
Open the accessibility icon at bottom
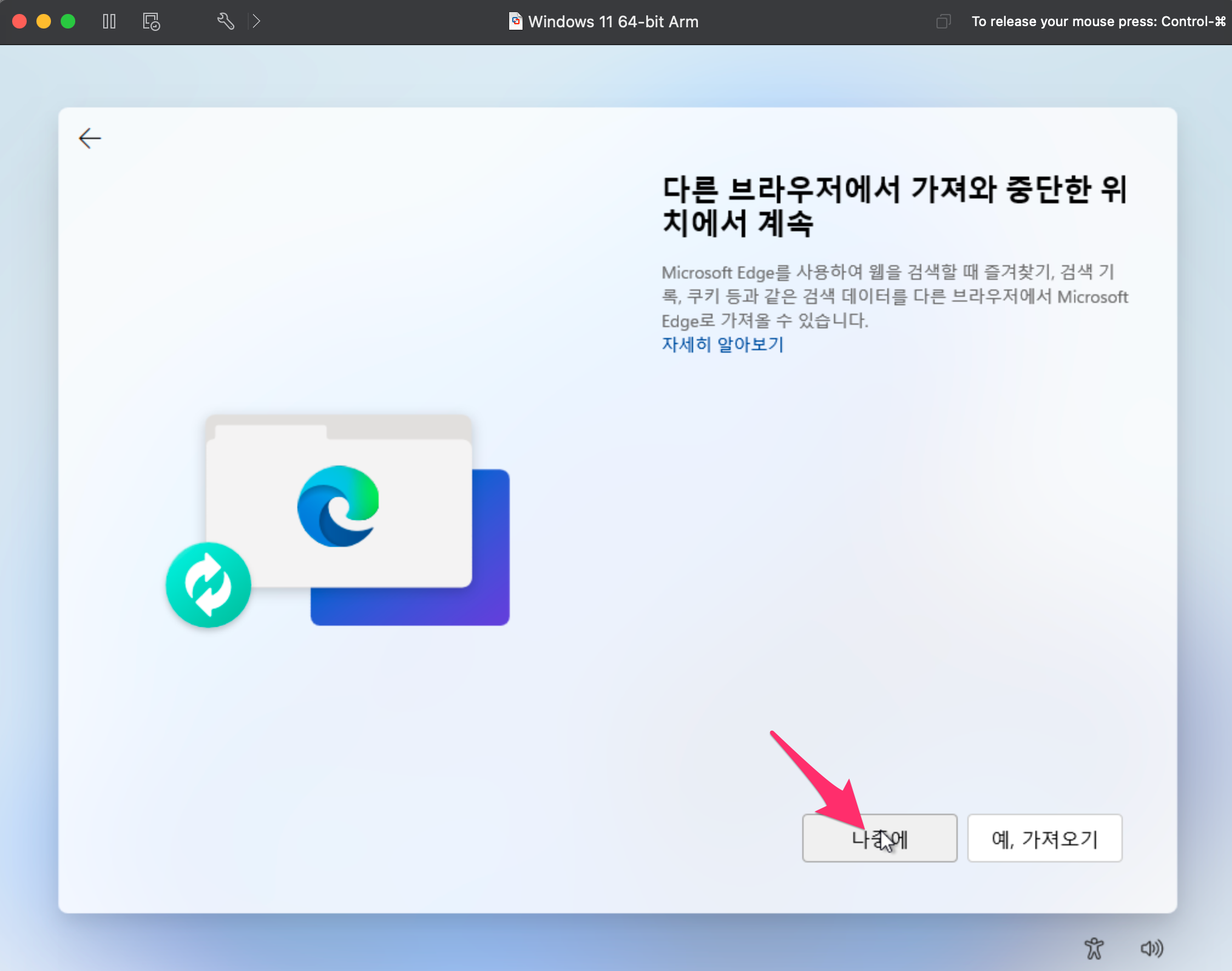(x=1094, y=948)
